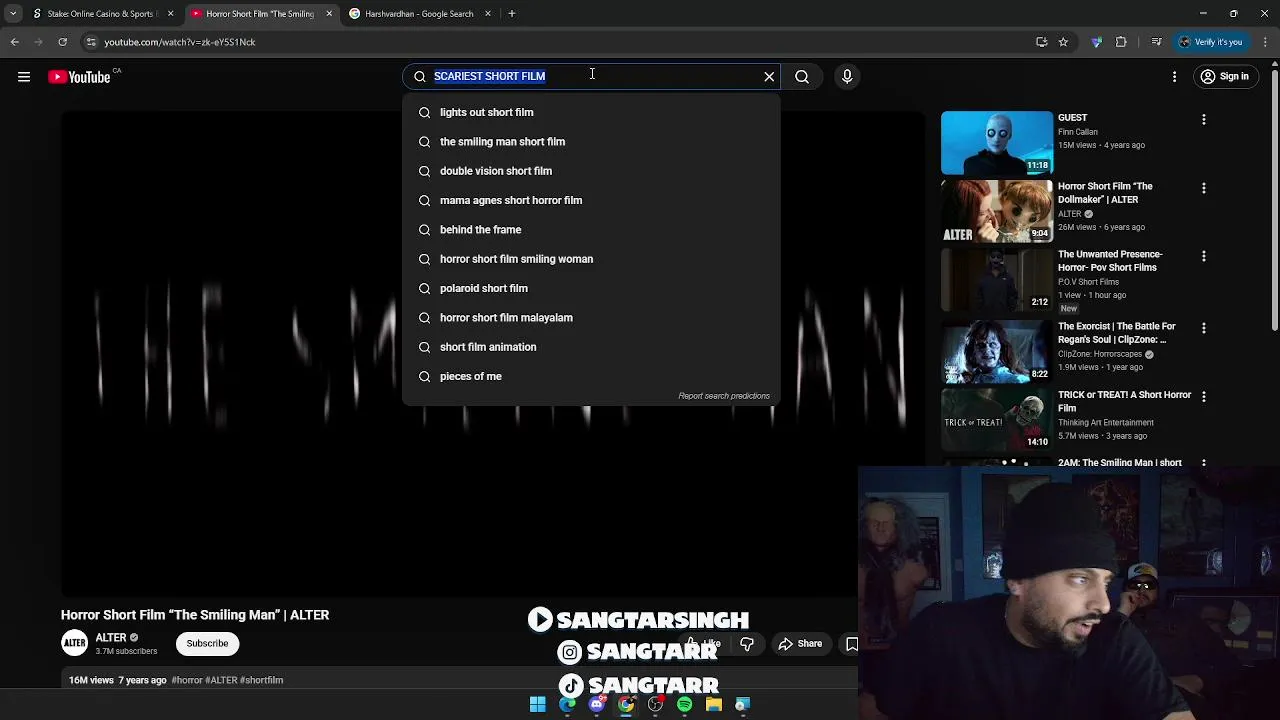Close the Stake Online Casino tab
Image resolution: width=1280 pixels, height=720 pixels.
click(x=171, y=14)
